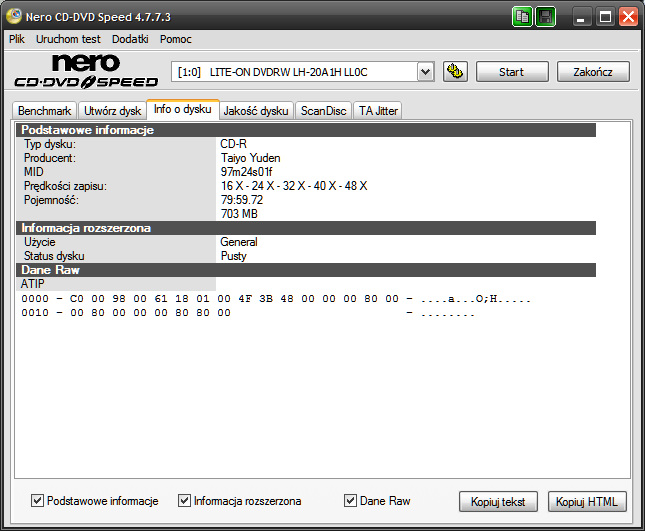Switch to the Utwórz dysk tab
The width and height of the screenshot is (645, 531).
(x=112, y=111)
